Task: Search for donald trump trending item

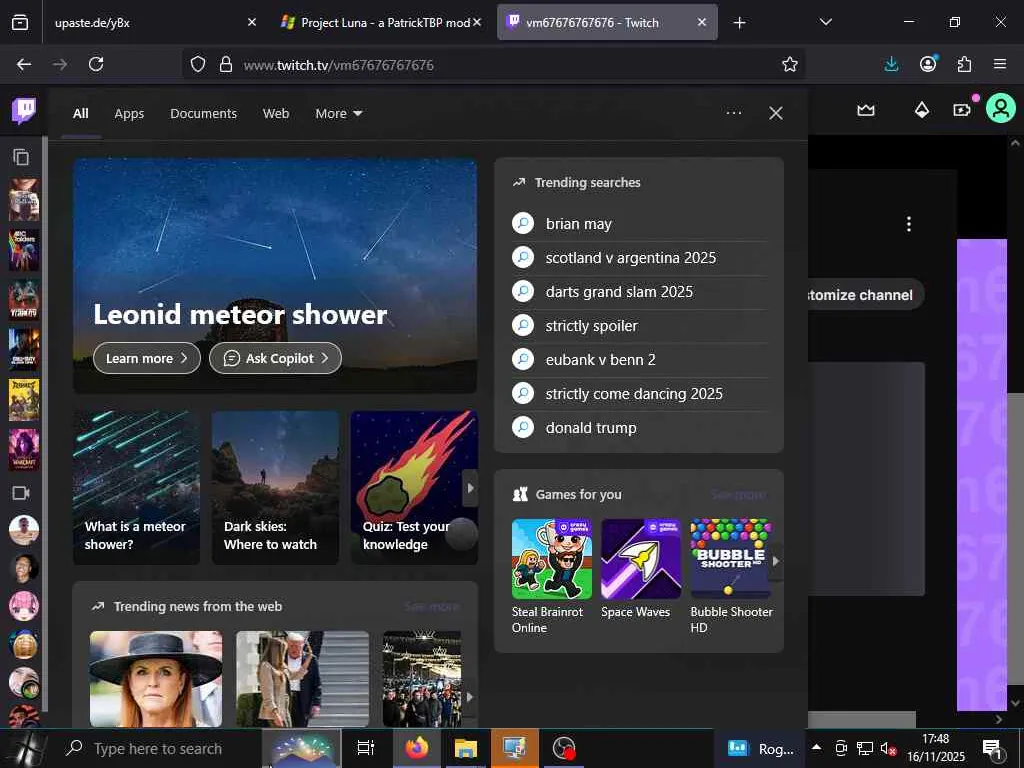Action: [639, 427]
